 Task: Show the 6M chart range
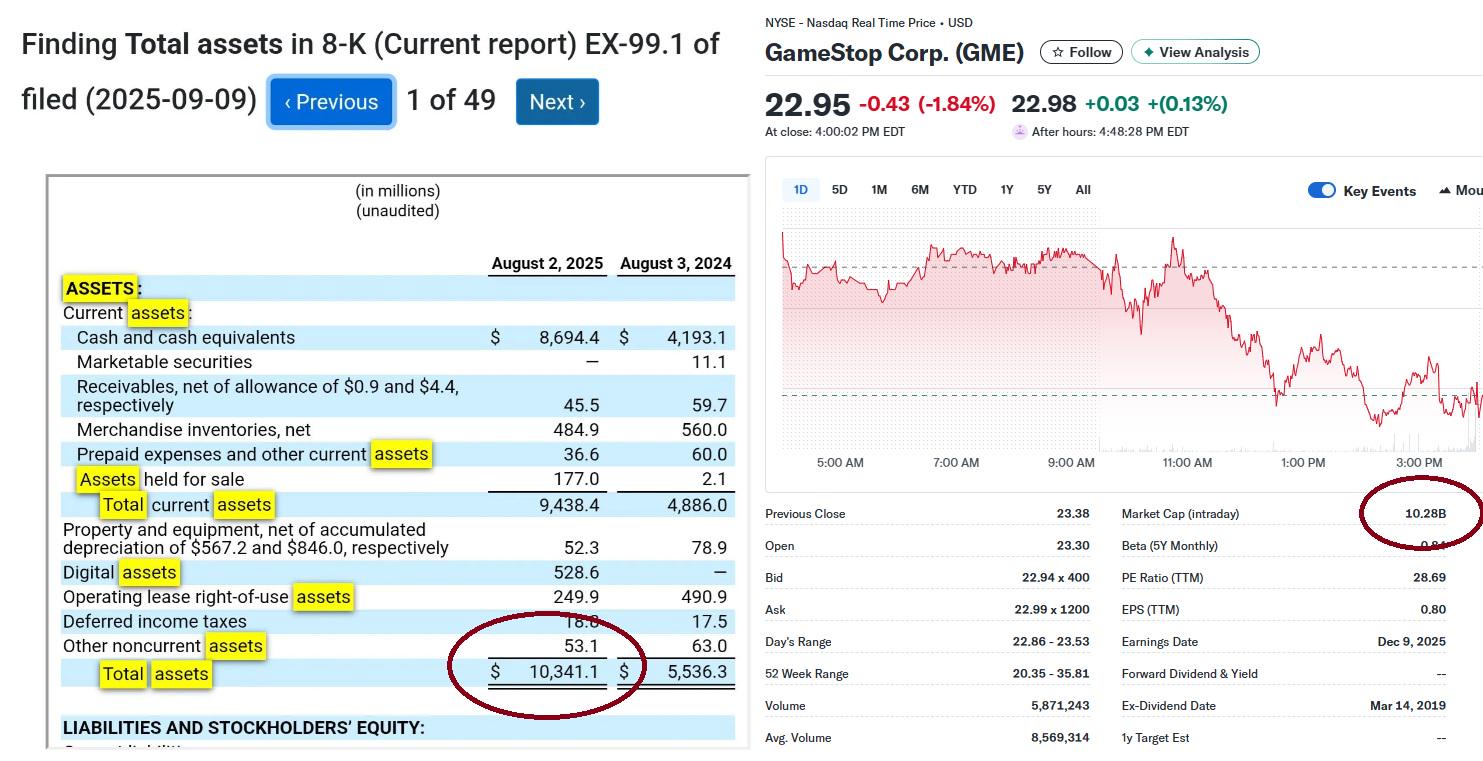920,190
